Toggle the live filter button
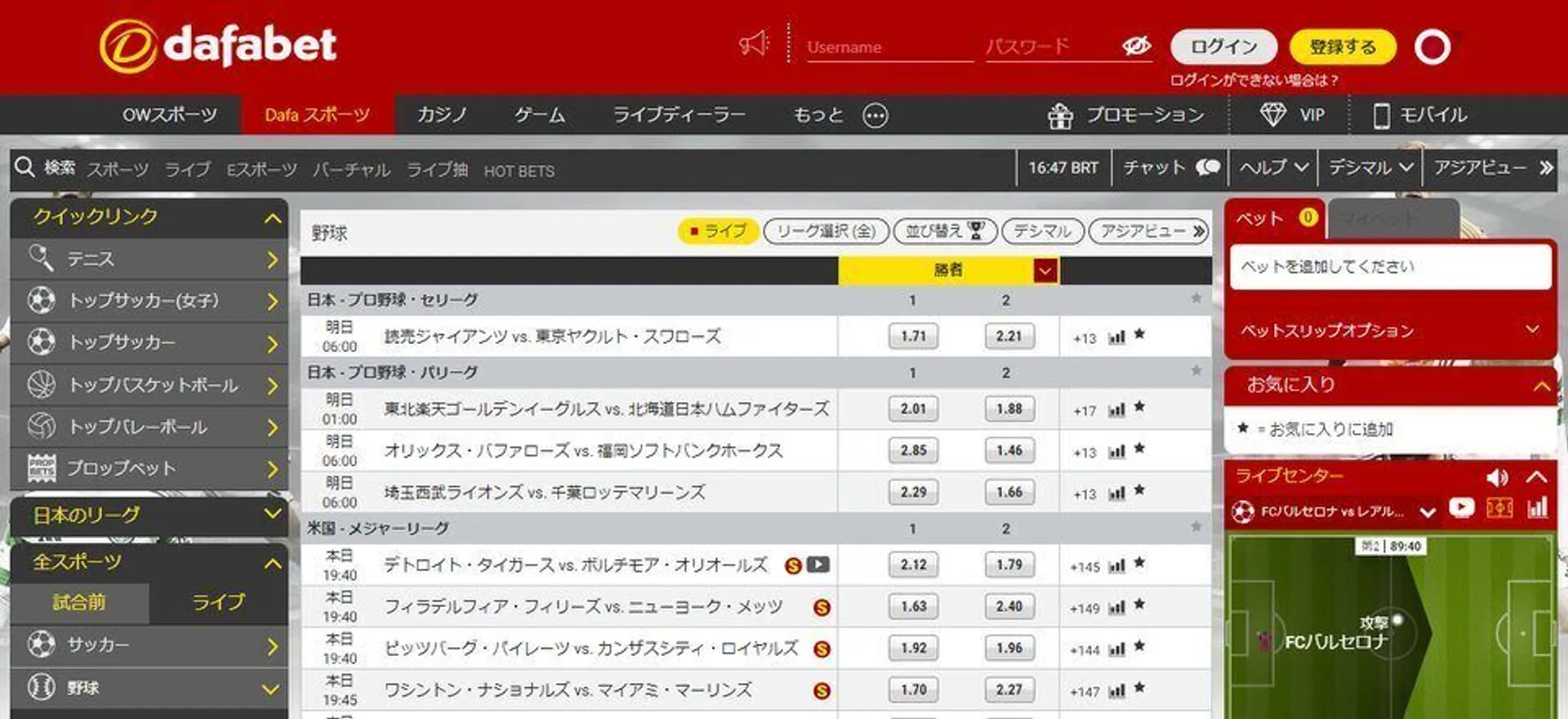This screenshot has height=719, width=1568. click(718, 231)
